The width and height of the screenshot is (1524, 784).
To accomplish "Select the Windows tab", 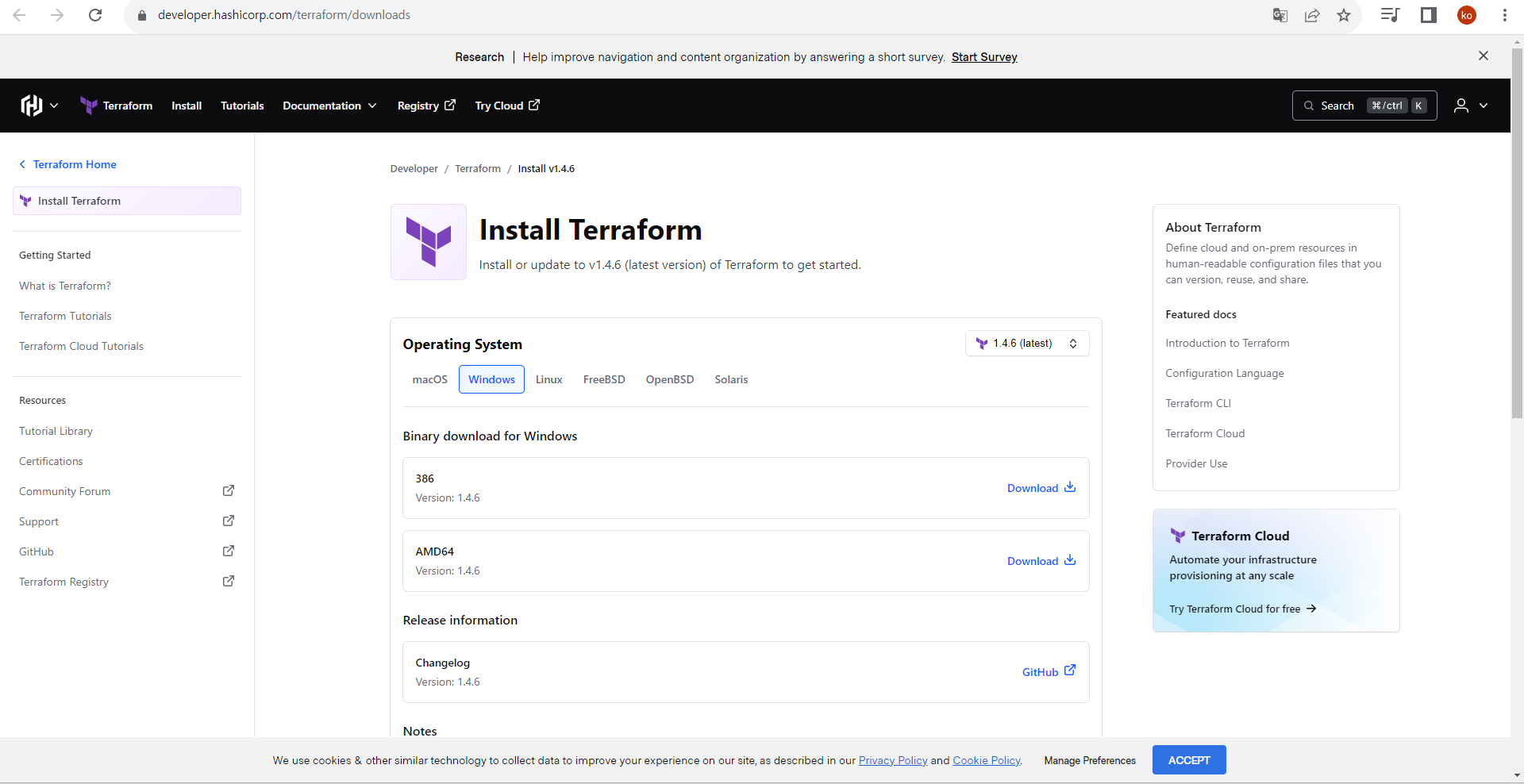I will 491,379.
